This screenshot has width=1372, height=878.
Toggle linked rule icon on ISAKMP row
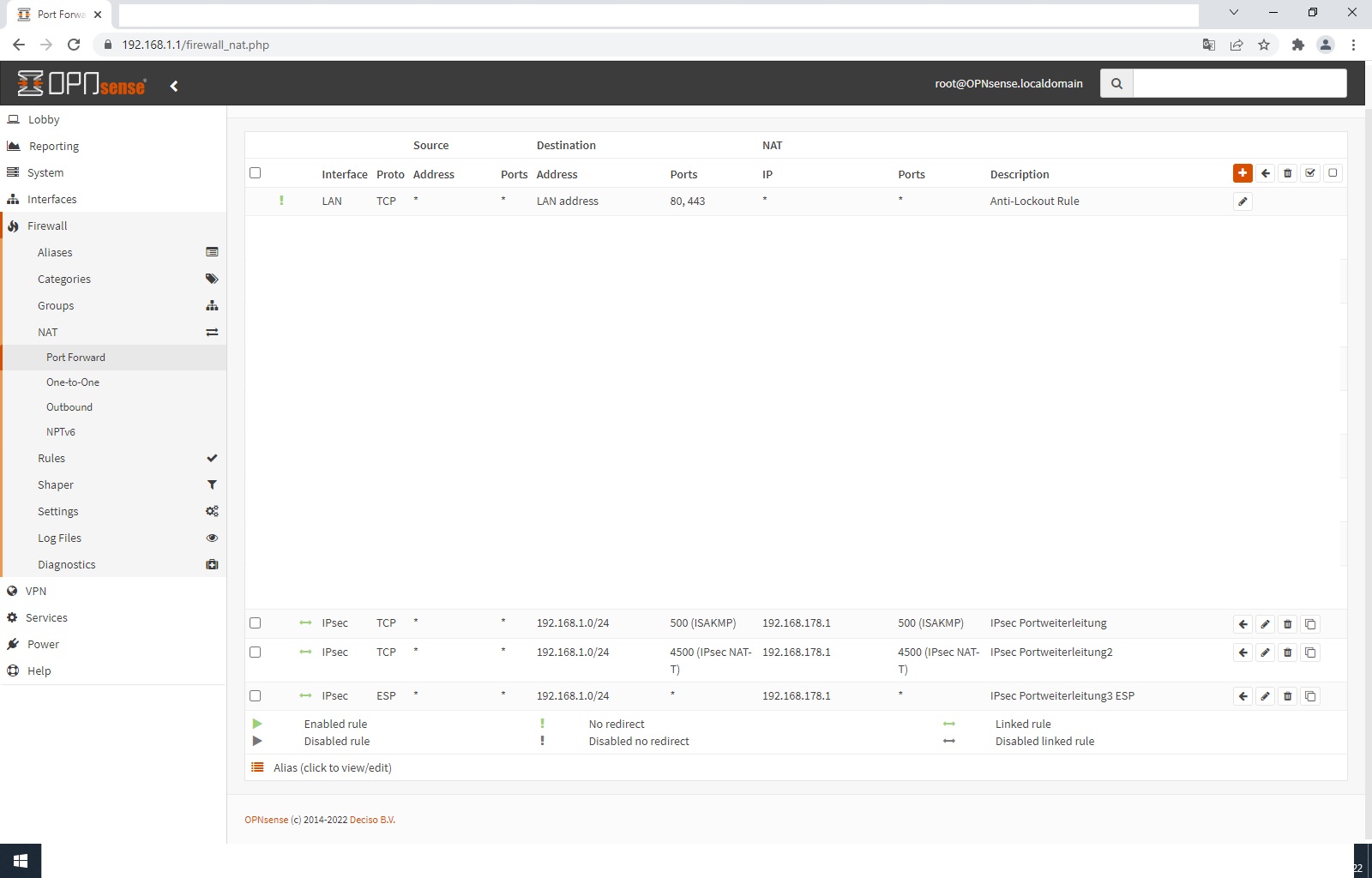[305, 623]
